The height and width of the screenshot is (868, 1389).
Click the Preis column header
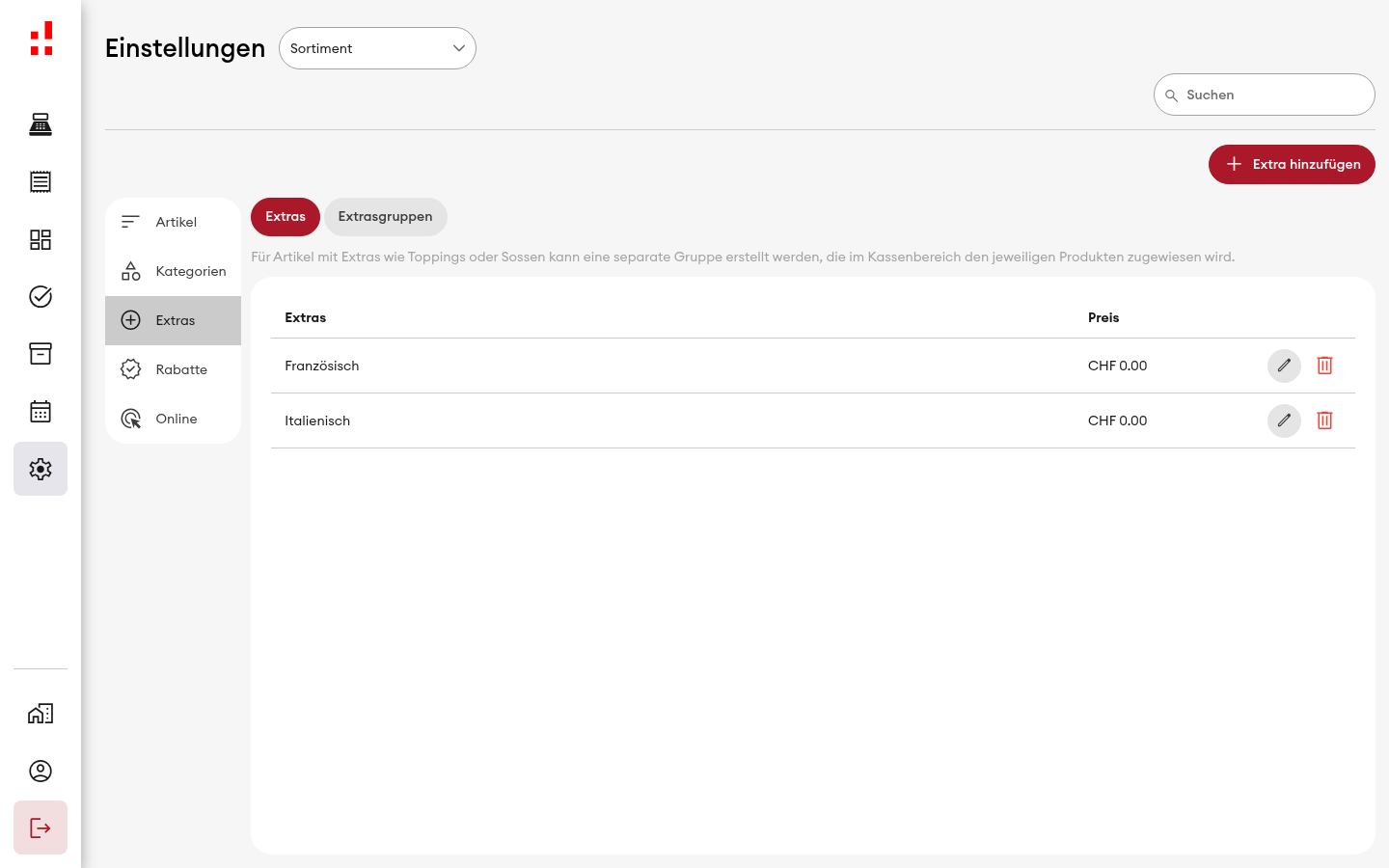pyautogui.click(x=1103, y=317)
